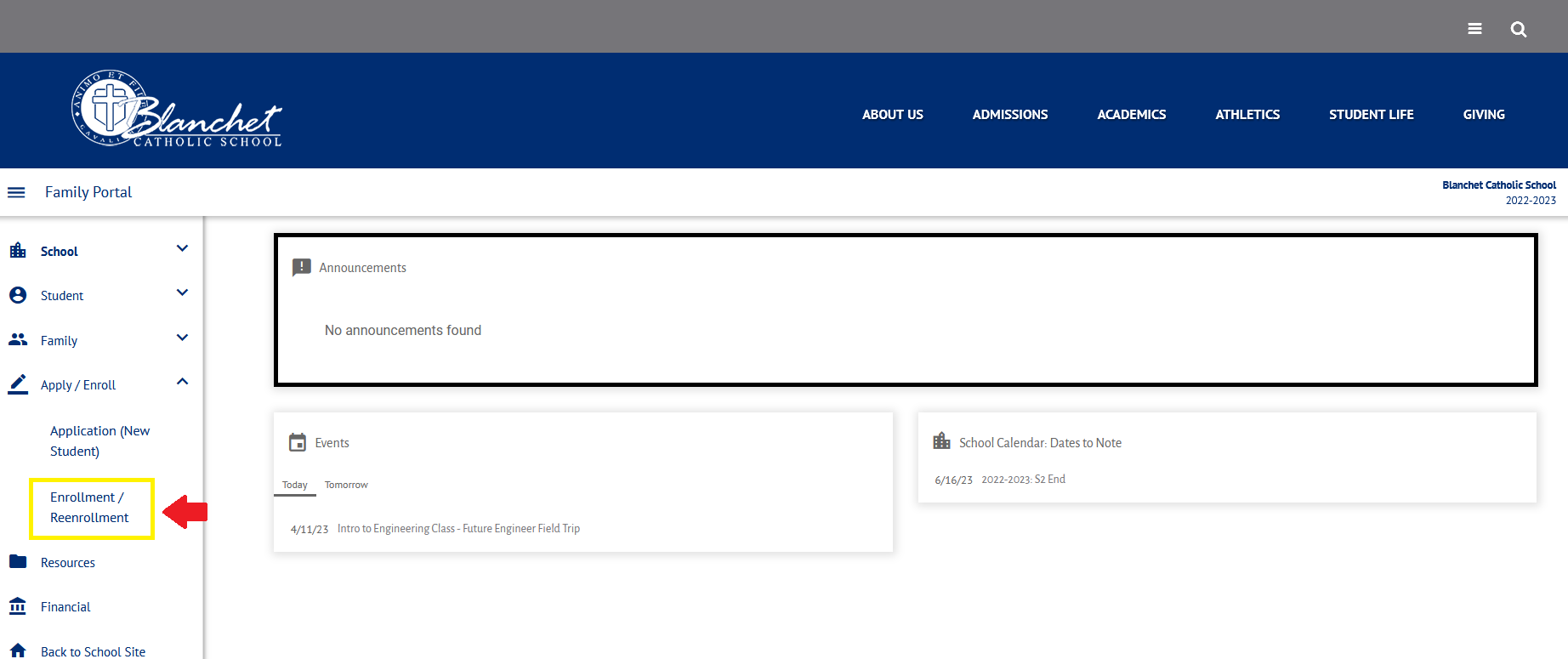Open Enrollment / Reenrollment link
The width and height of the screenshot is (1568, 659).
coord(89,508)
